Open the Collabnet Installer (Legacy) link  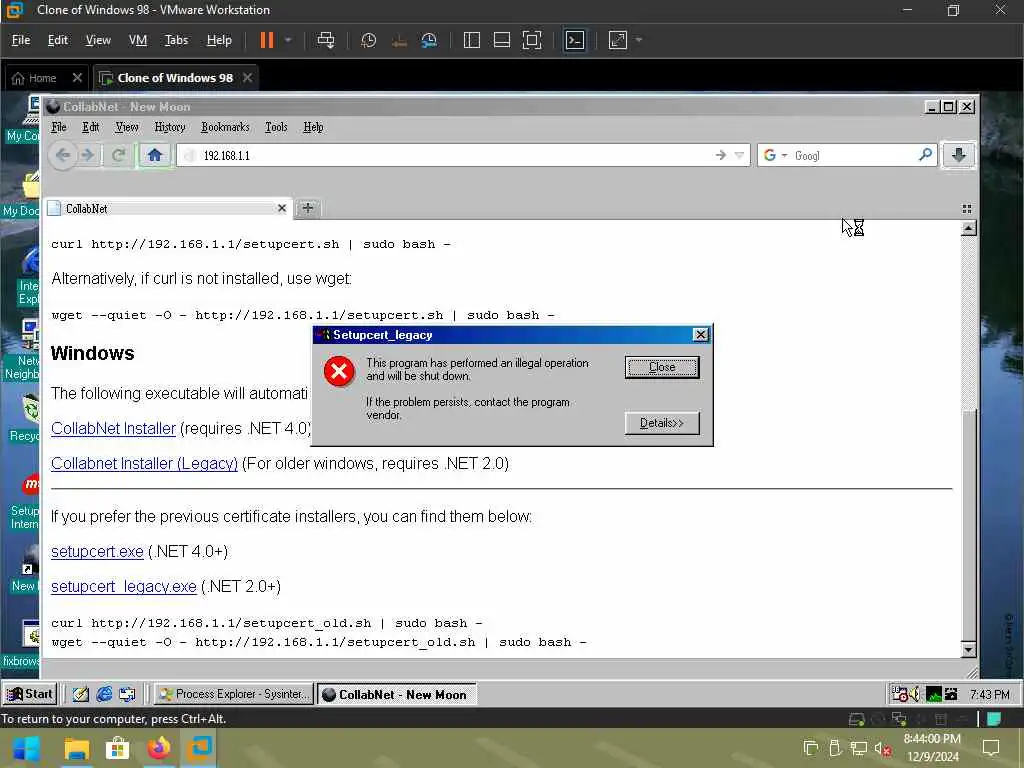(x=144, y=463)
